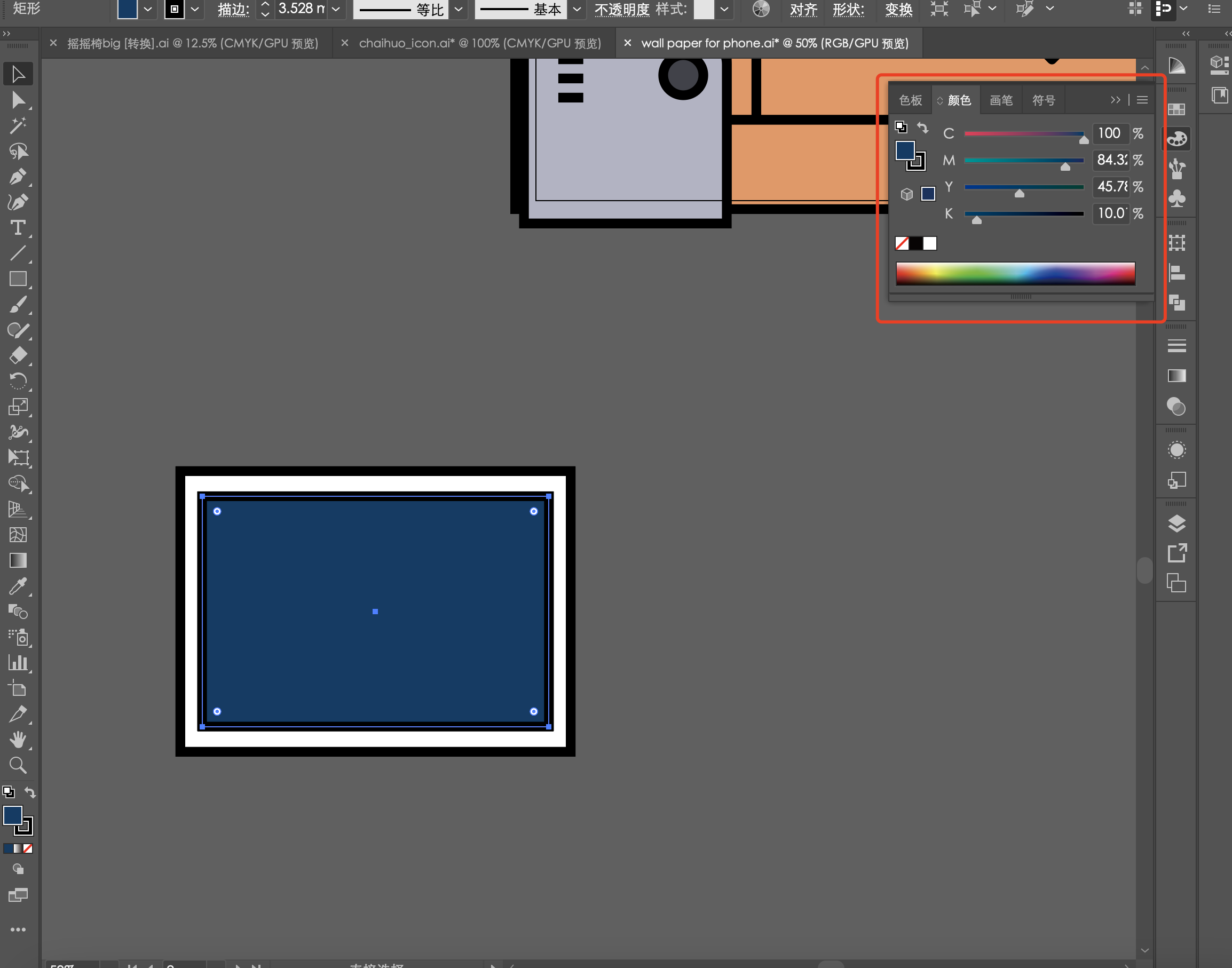
Task: Select the Eraser tool
Action: tap(18, 355)
